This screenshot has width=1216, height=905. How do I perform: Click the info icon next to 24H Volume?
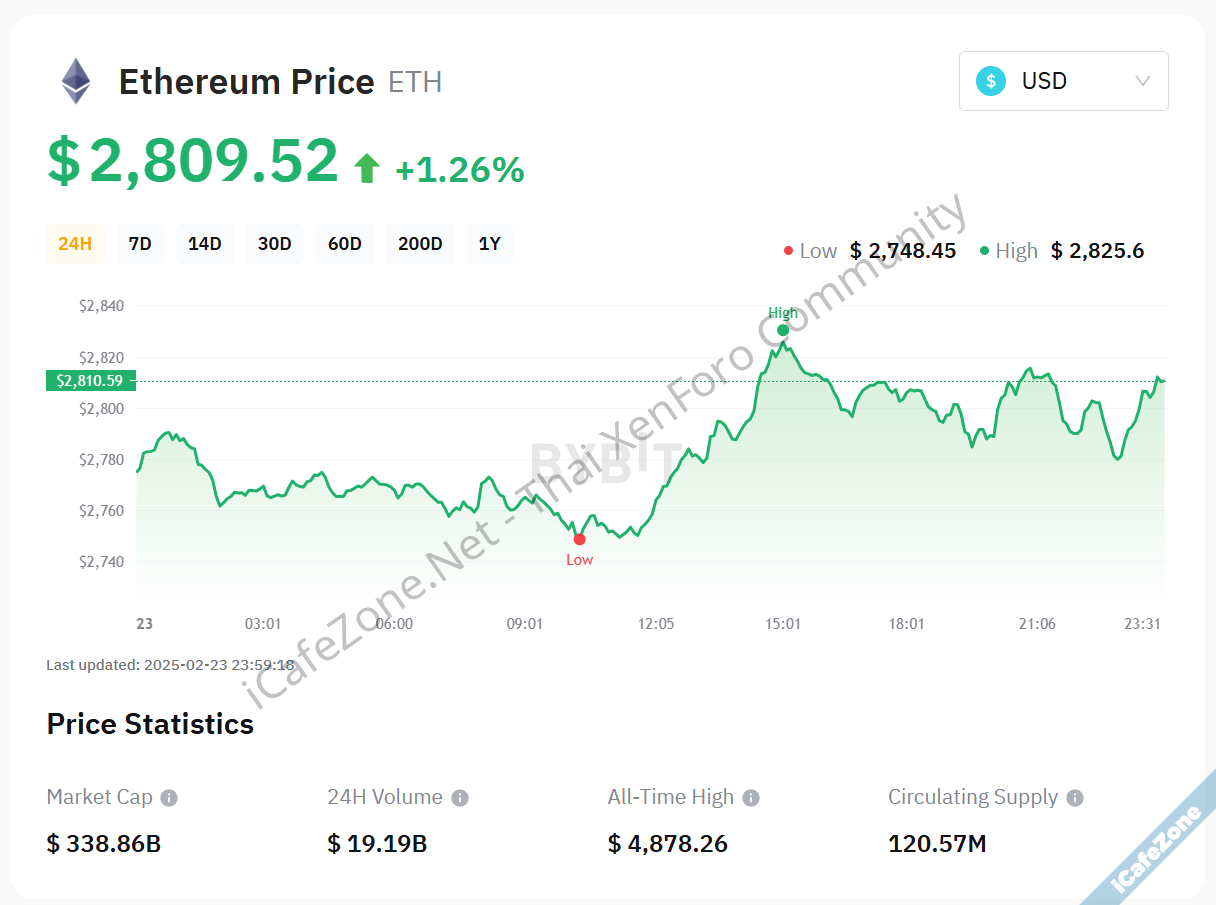point(460,797)
